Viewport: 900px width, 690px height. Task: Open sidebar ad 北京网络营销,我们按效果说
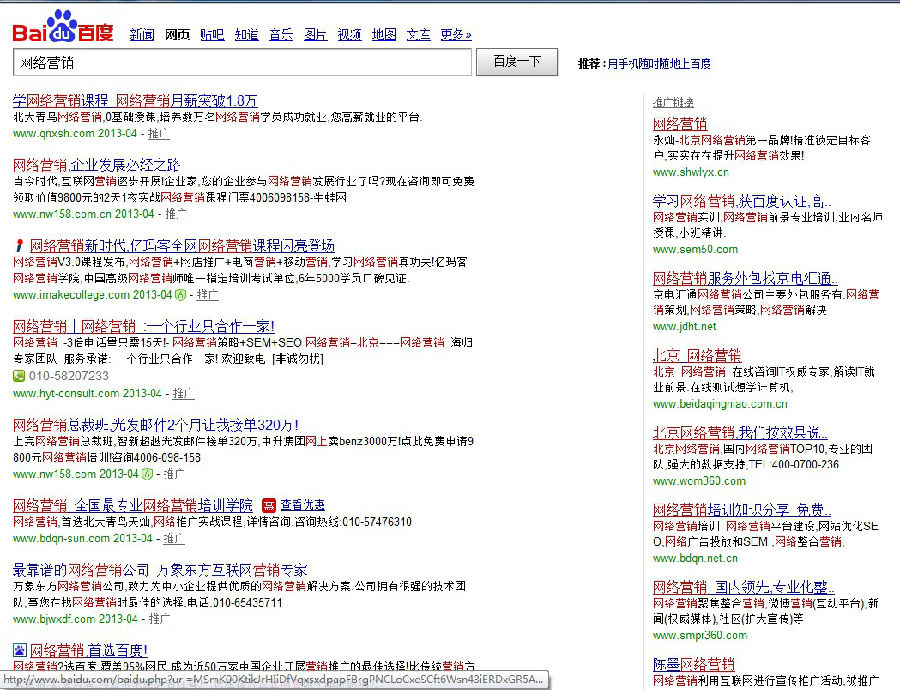tap(740, 432)
